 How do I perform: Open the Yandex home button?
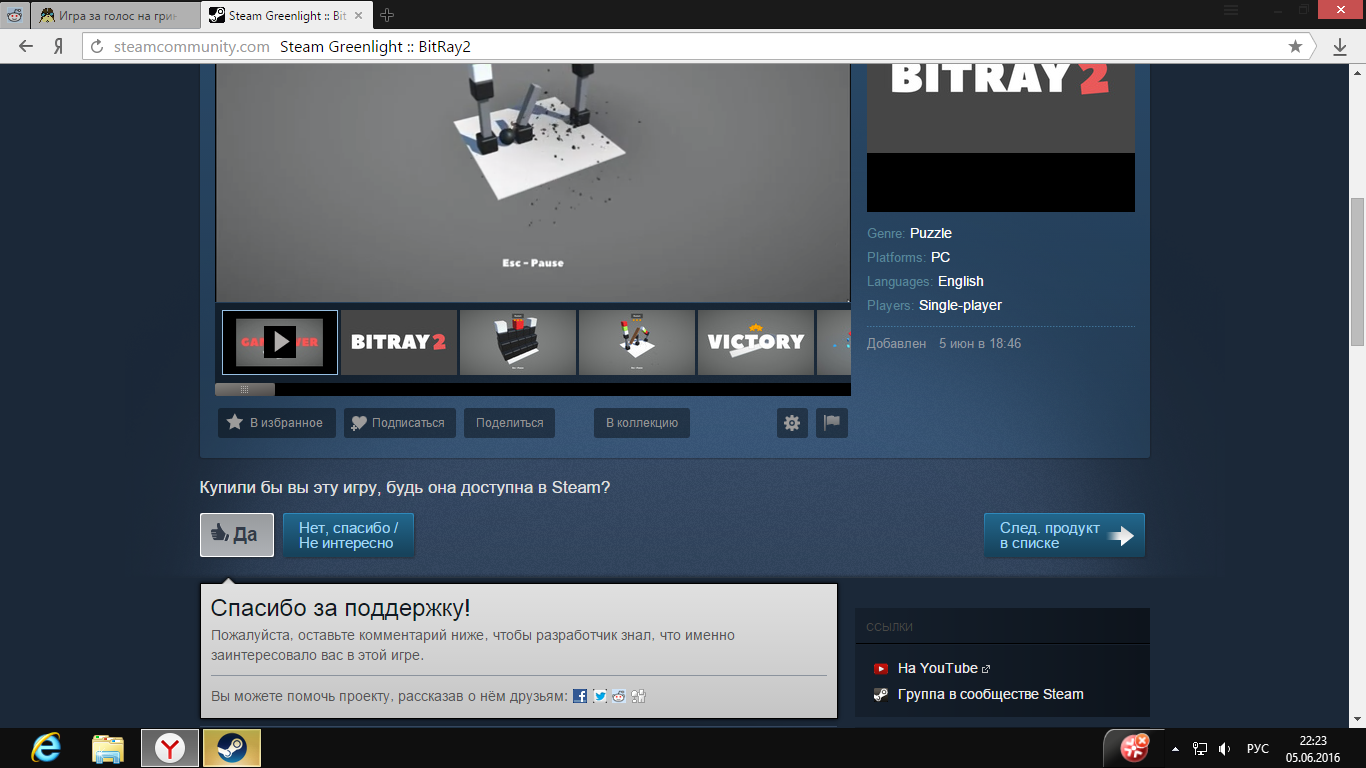59,46
